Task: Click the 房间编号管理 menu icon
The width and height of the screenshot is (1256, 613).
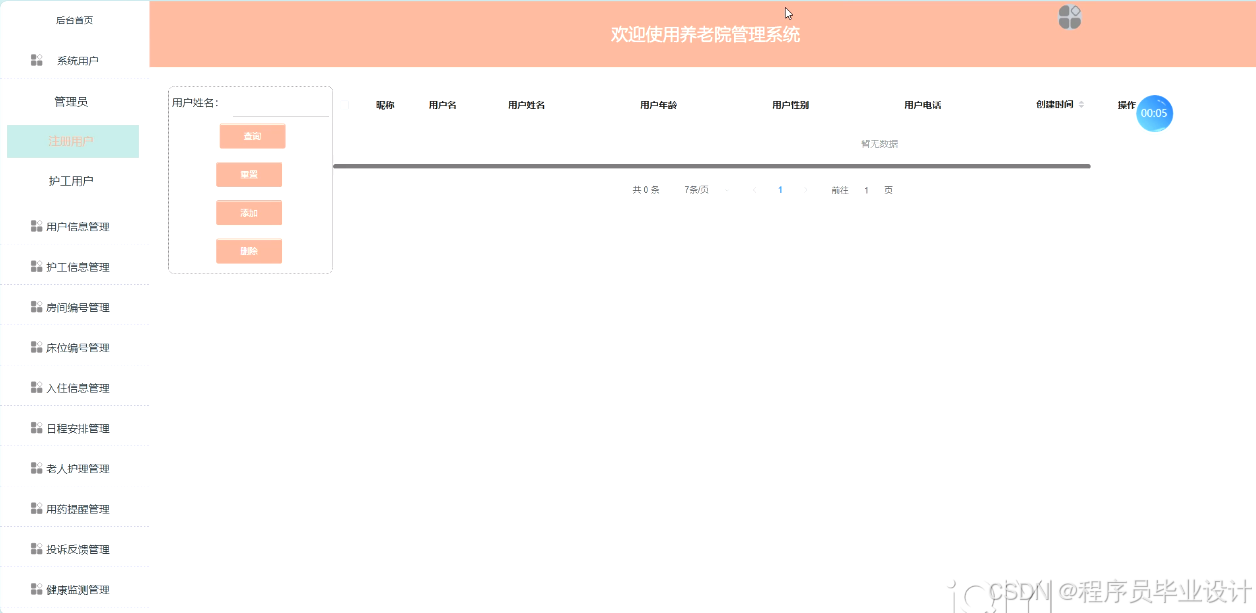Action: click(37, 307)
